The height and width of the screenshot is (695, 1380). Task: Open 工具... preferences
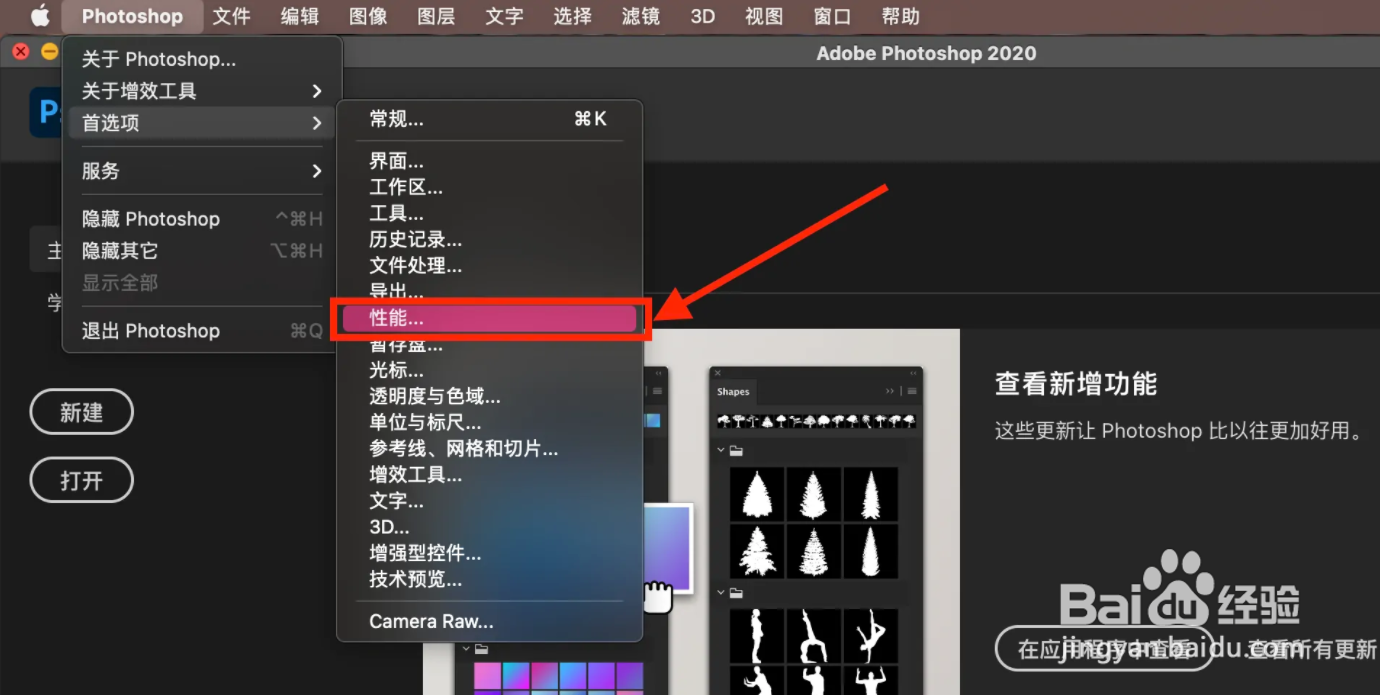click(x=489, y=213)
